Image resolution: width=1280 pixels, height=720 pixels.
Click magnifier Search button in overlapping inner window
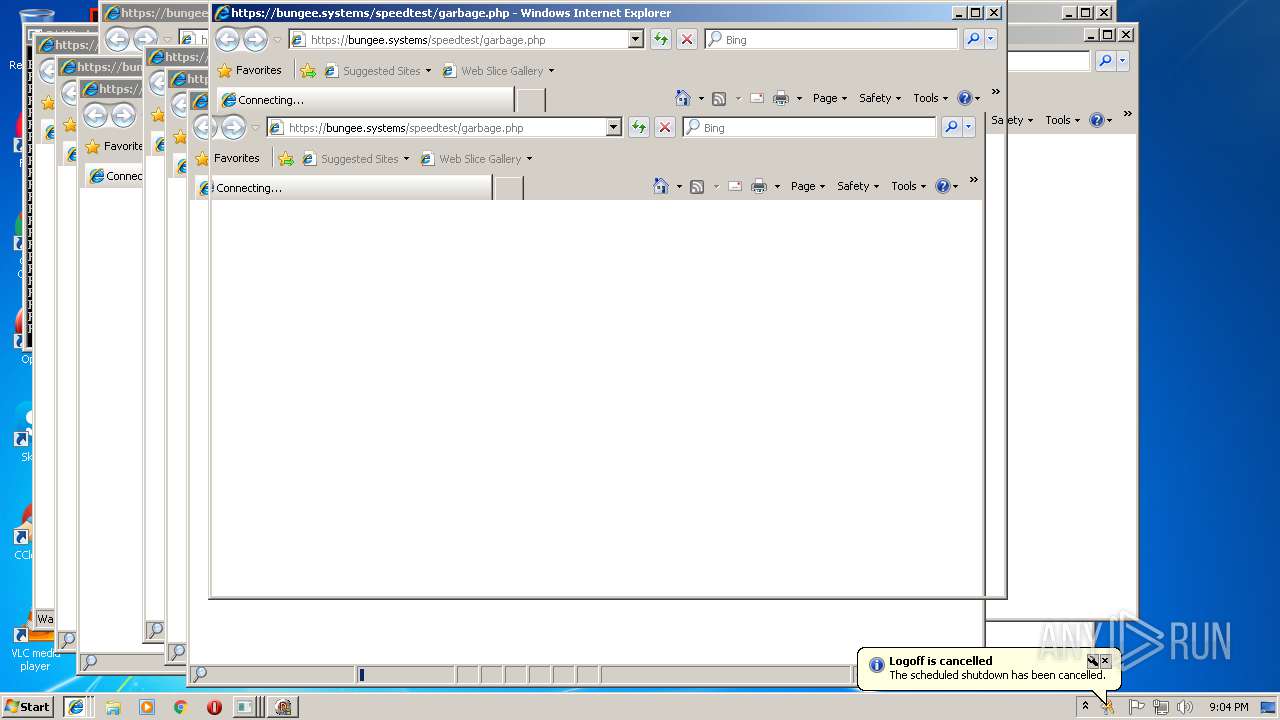click(951, 128)
